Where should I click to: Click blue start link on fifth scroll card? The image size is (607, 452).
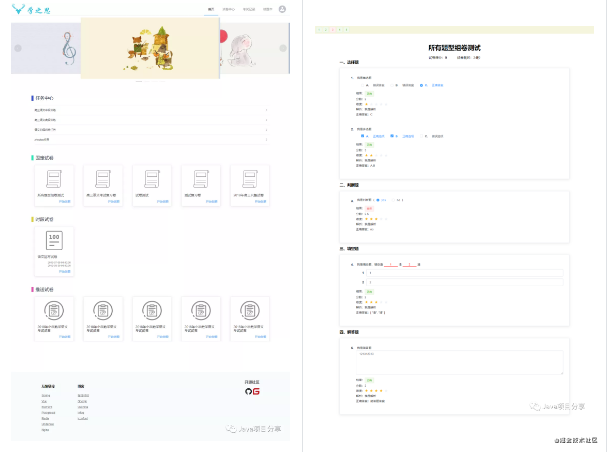261,202
